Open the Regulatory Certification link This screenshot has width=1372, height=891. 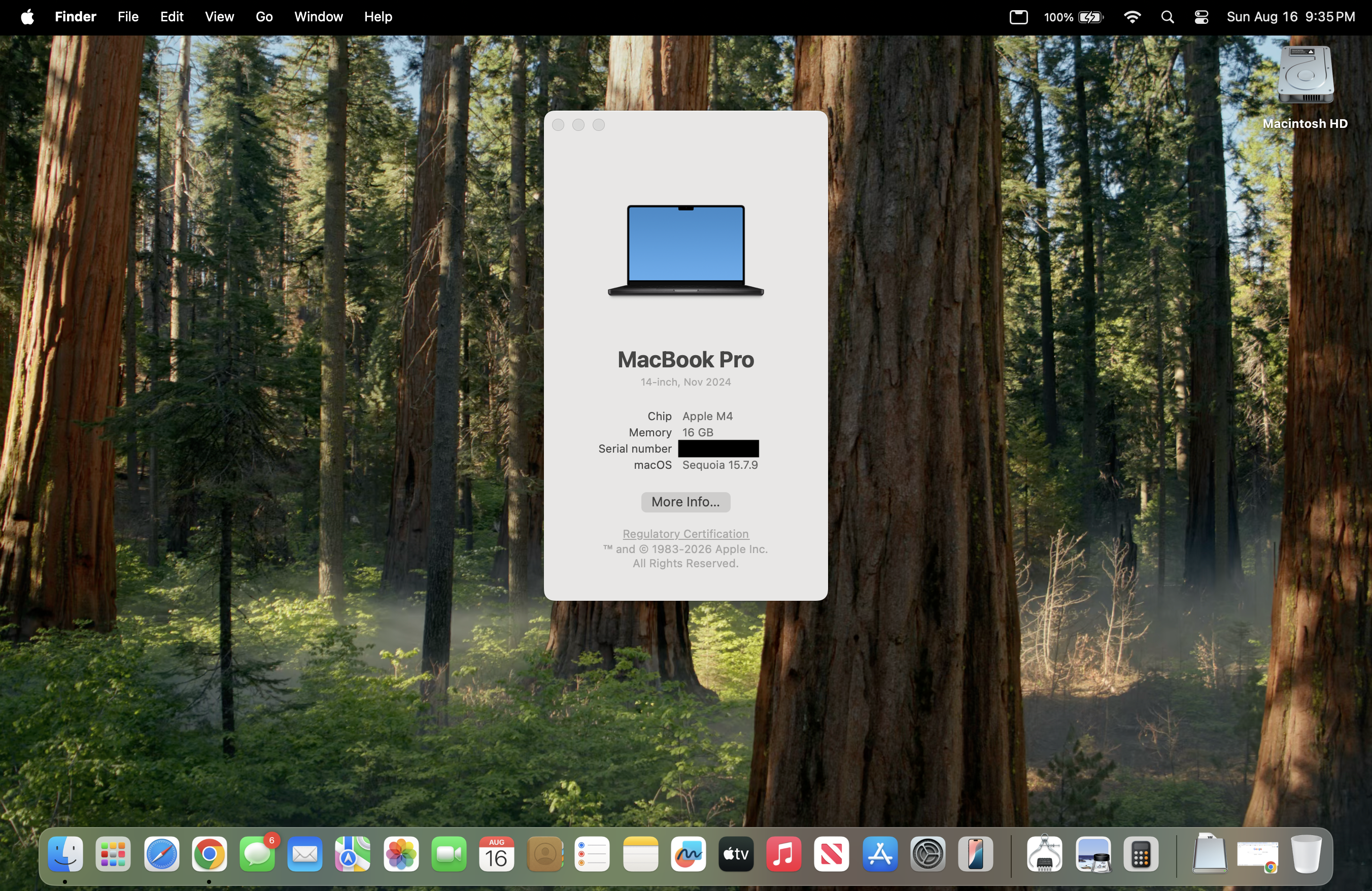pyautogui.click(x=685, y=534)
